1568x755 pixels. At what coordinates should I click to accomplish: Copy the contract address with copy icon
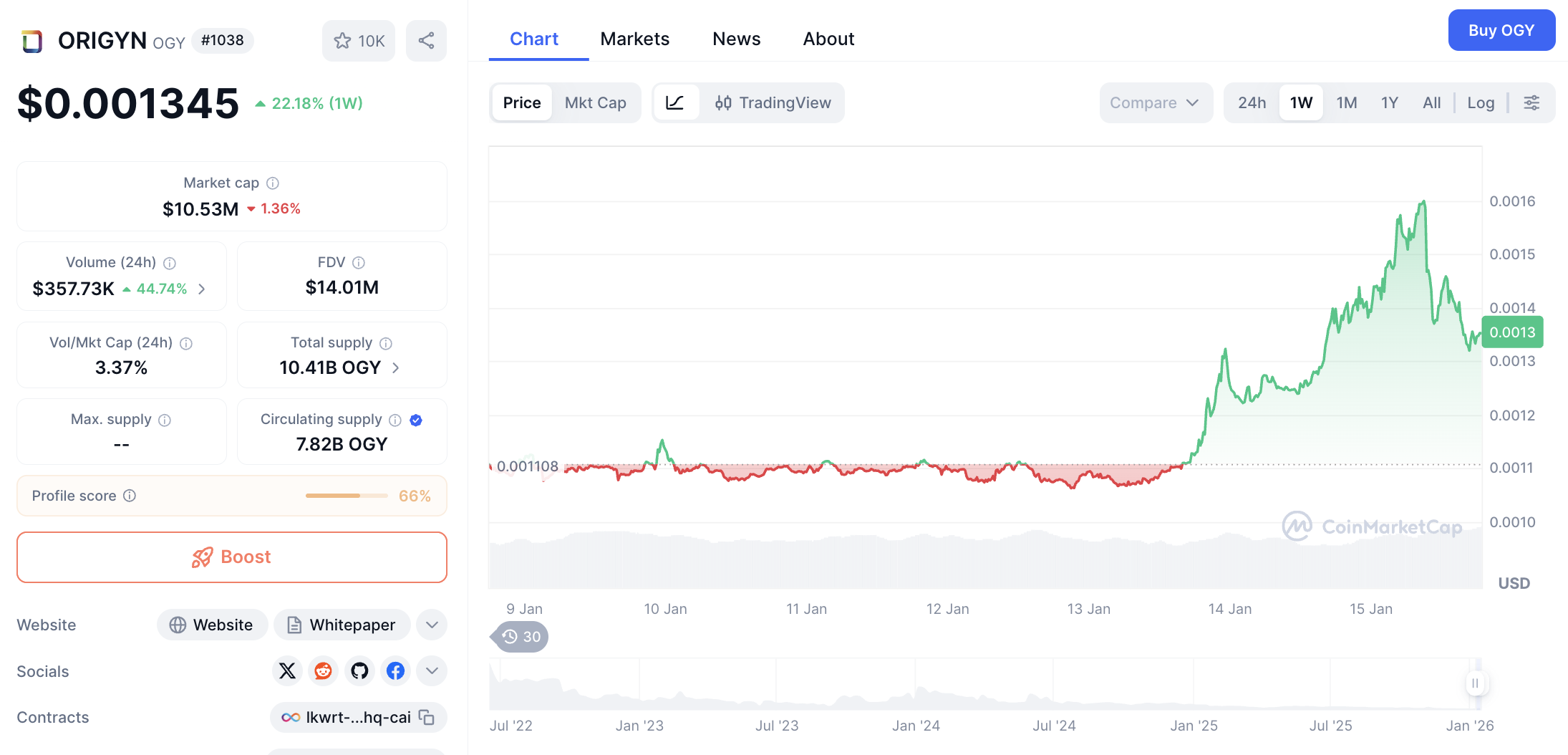[427, 717]
